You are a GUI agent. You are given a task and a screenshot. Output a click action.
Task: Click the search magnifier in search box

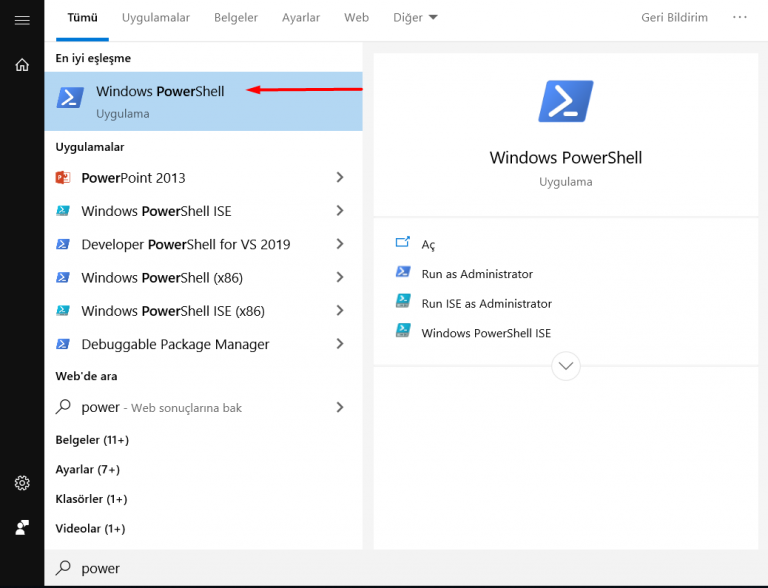(63, 568)
